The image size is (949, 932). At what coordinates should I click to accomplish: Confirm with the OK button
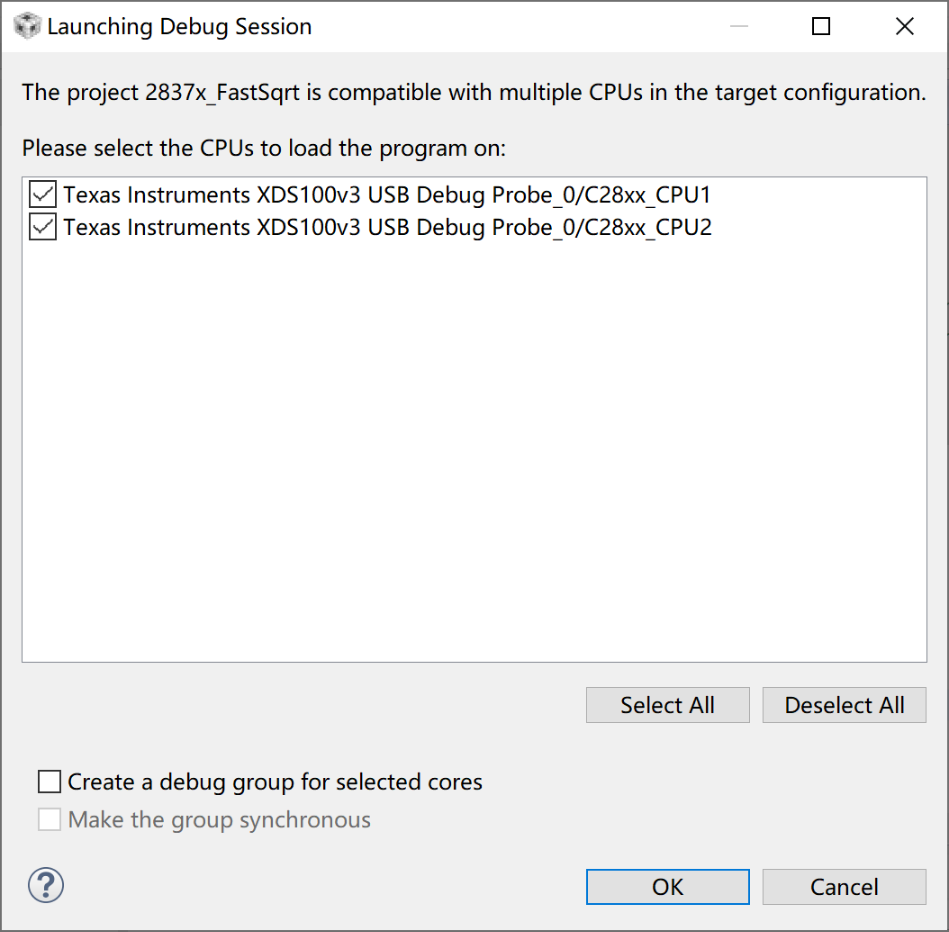coord(667,887)
